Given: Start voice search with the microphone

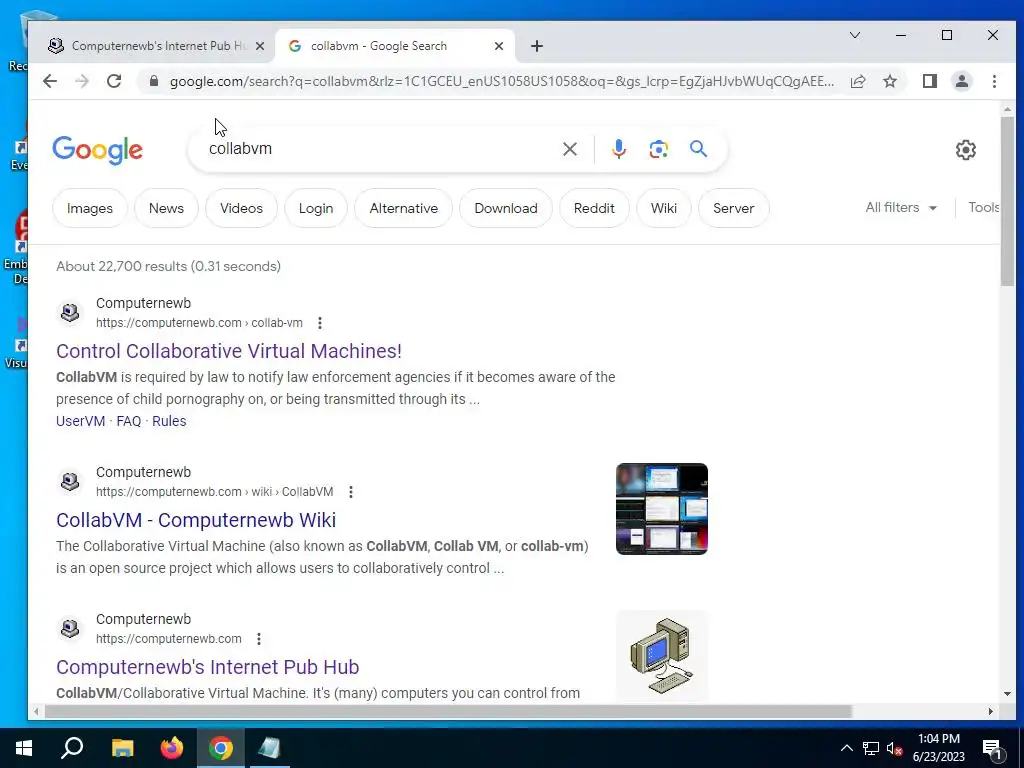Looking at the screenshot, I should point(618,149).
